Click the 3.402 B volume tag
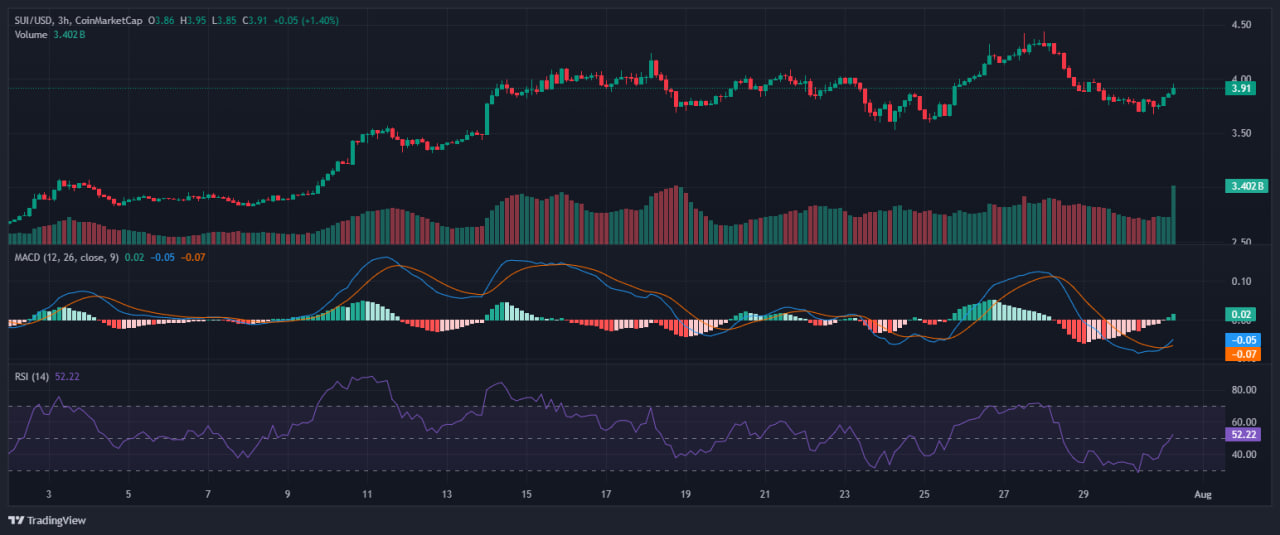 pos(1243,186)
